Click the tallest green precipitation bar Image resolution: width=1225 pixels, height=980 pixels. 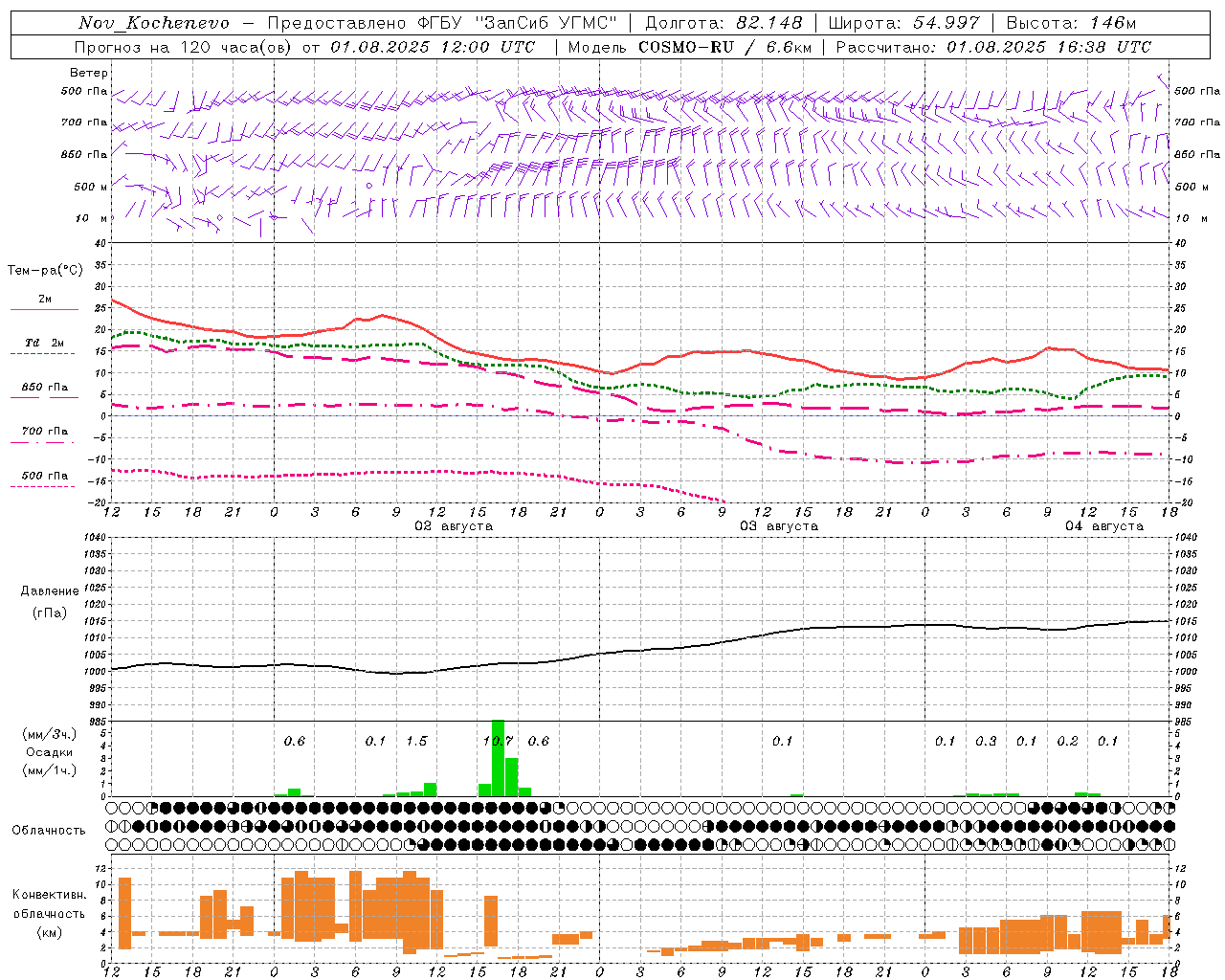(498, 758)
